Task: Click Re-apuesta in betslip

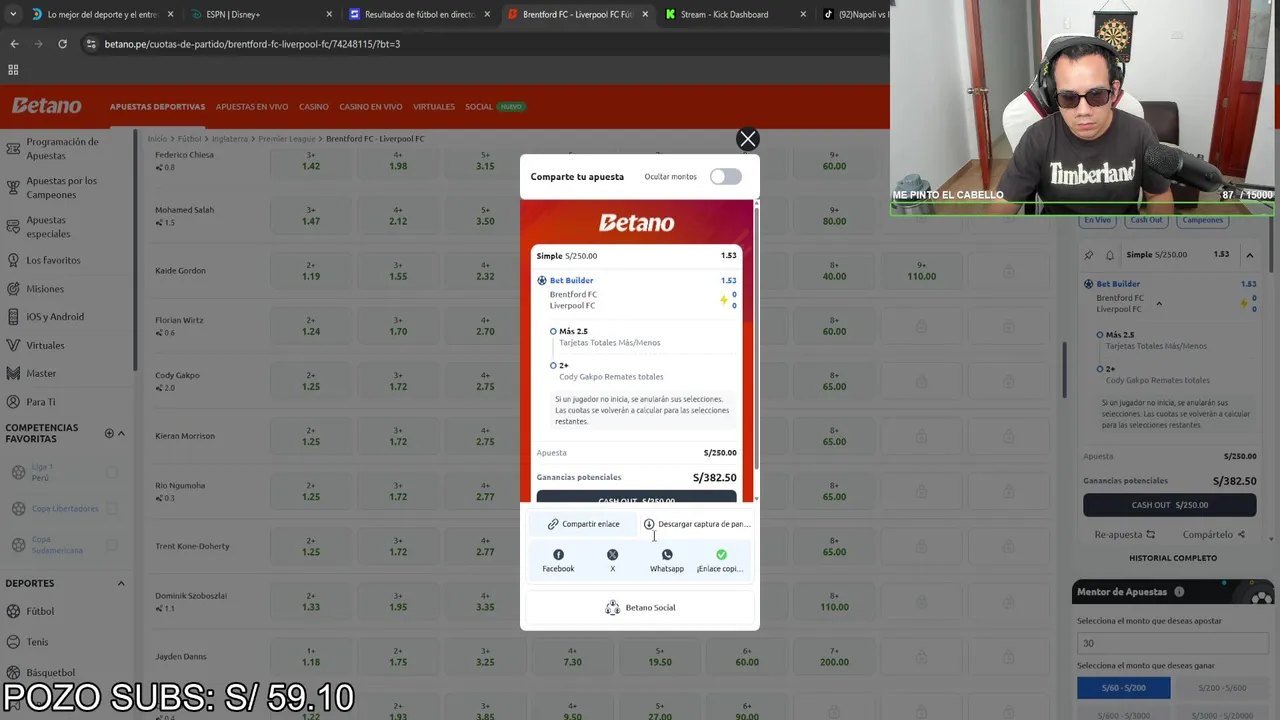Action: click(x=1125, y=535)
